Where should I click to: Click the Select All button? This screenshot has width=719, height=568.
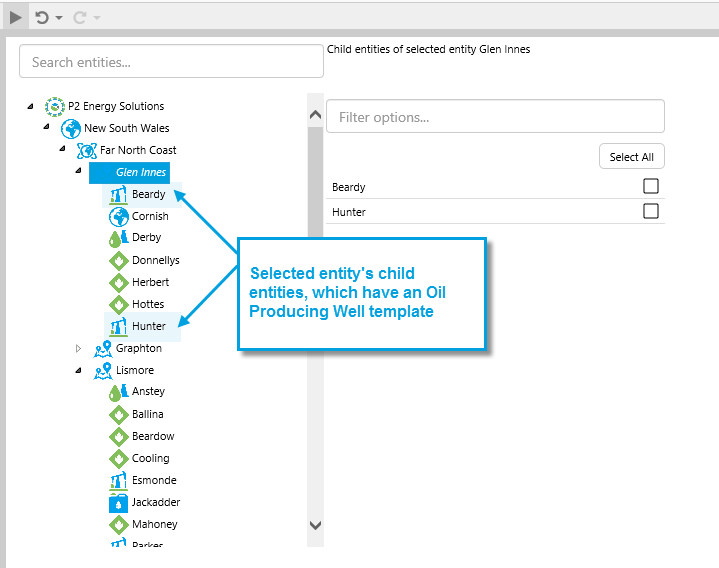tap(631, 157)
